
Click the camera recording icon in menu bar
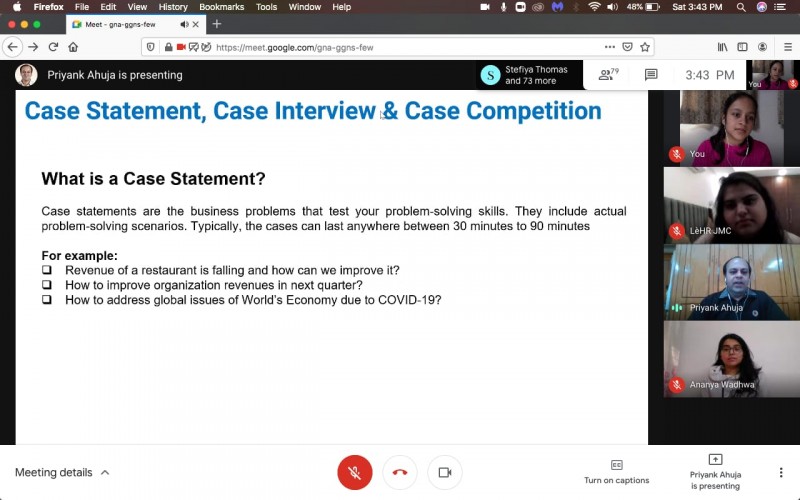pyautogui.click(x=485, y=7)
